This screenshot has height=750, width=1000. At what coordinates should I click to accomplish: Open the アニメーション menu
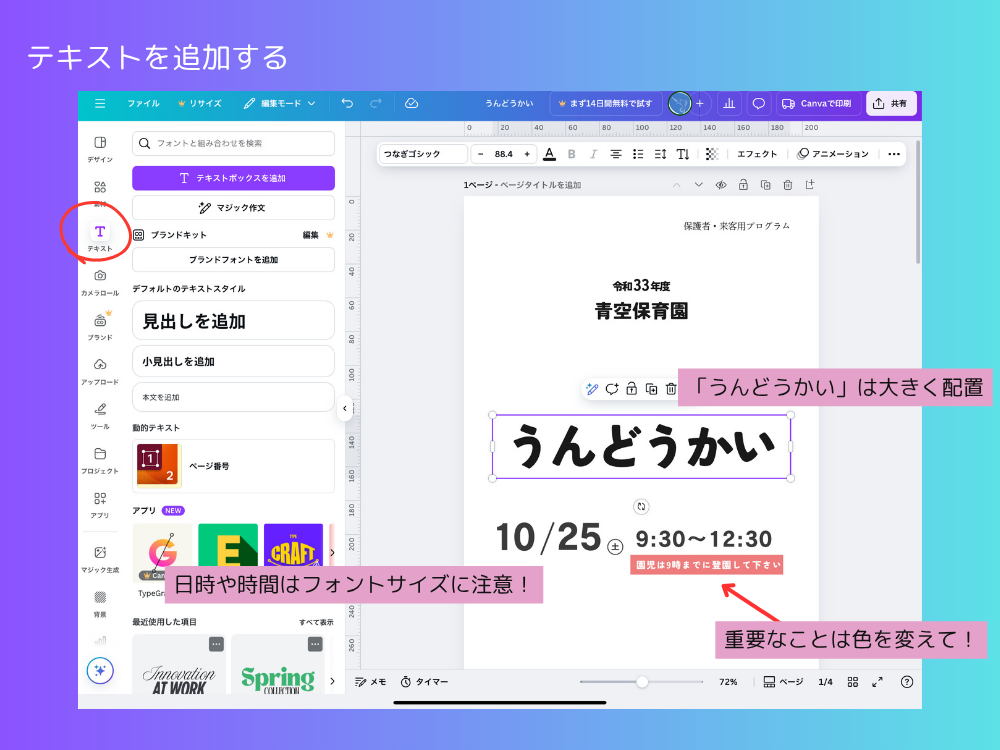833,154
